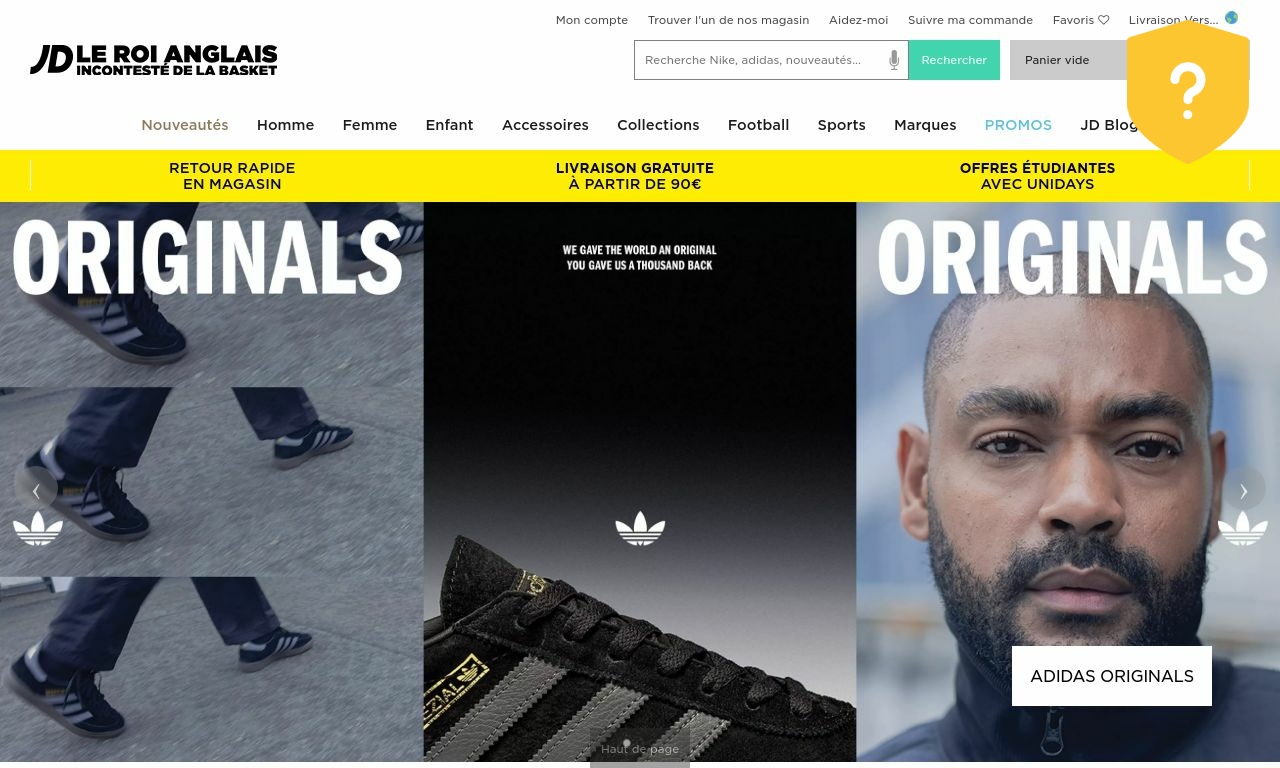
Task: Open the Nouveautés tab
Action: 185,125
